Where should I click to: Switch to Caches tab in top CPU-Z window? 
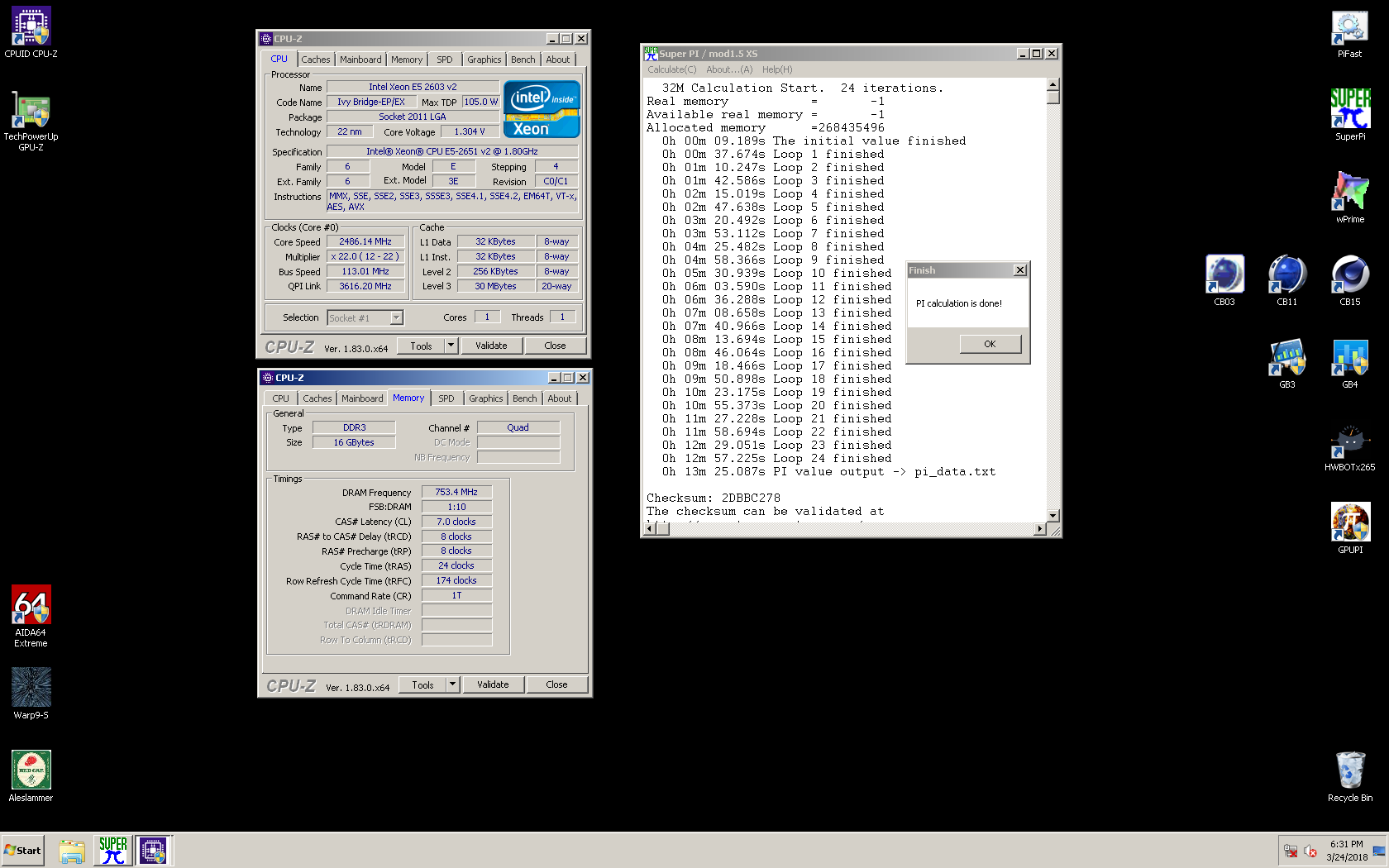click(x=315, y=60)
